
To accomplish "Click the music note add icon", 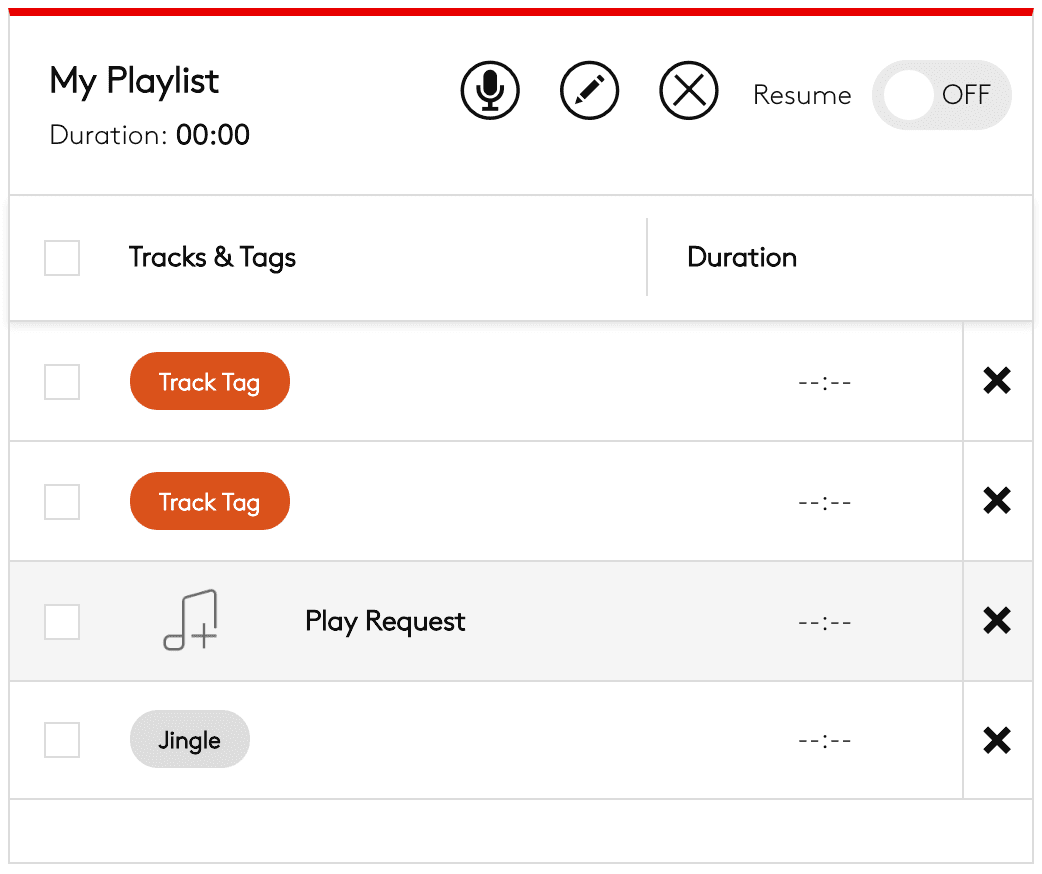I will (191, 621).
